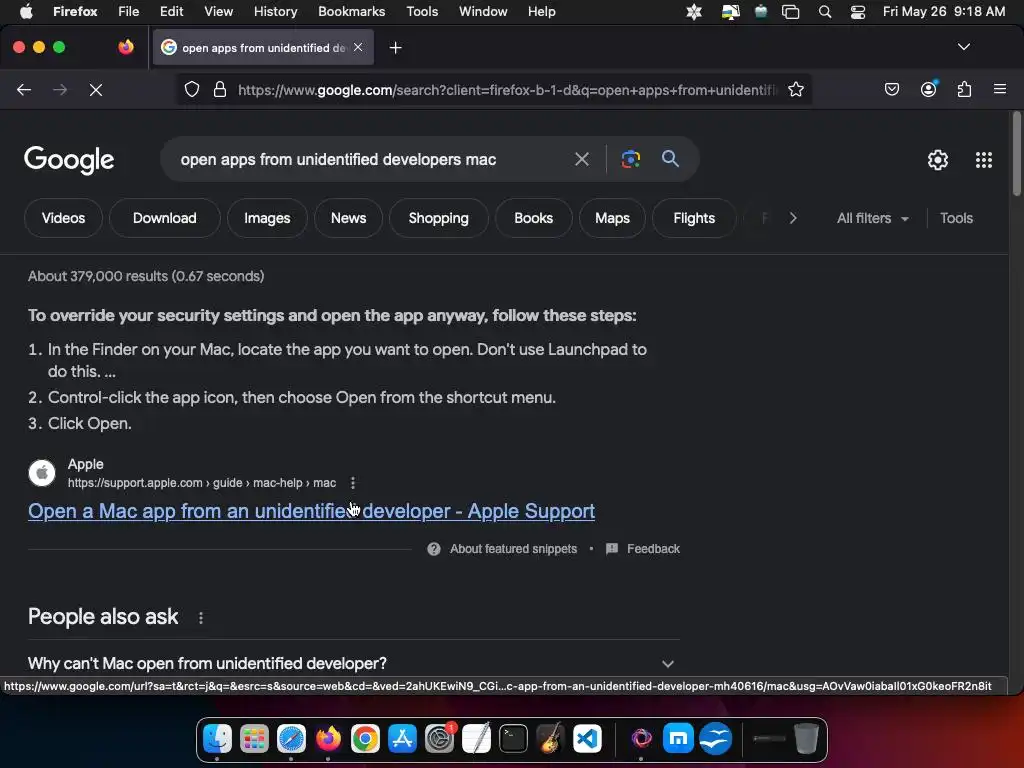Open the Apple menu
The width and height of the screenshot is (1024, 768).
(x=26, y=12)
